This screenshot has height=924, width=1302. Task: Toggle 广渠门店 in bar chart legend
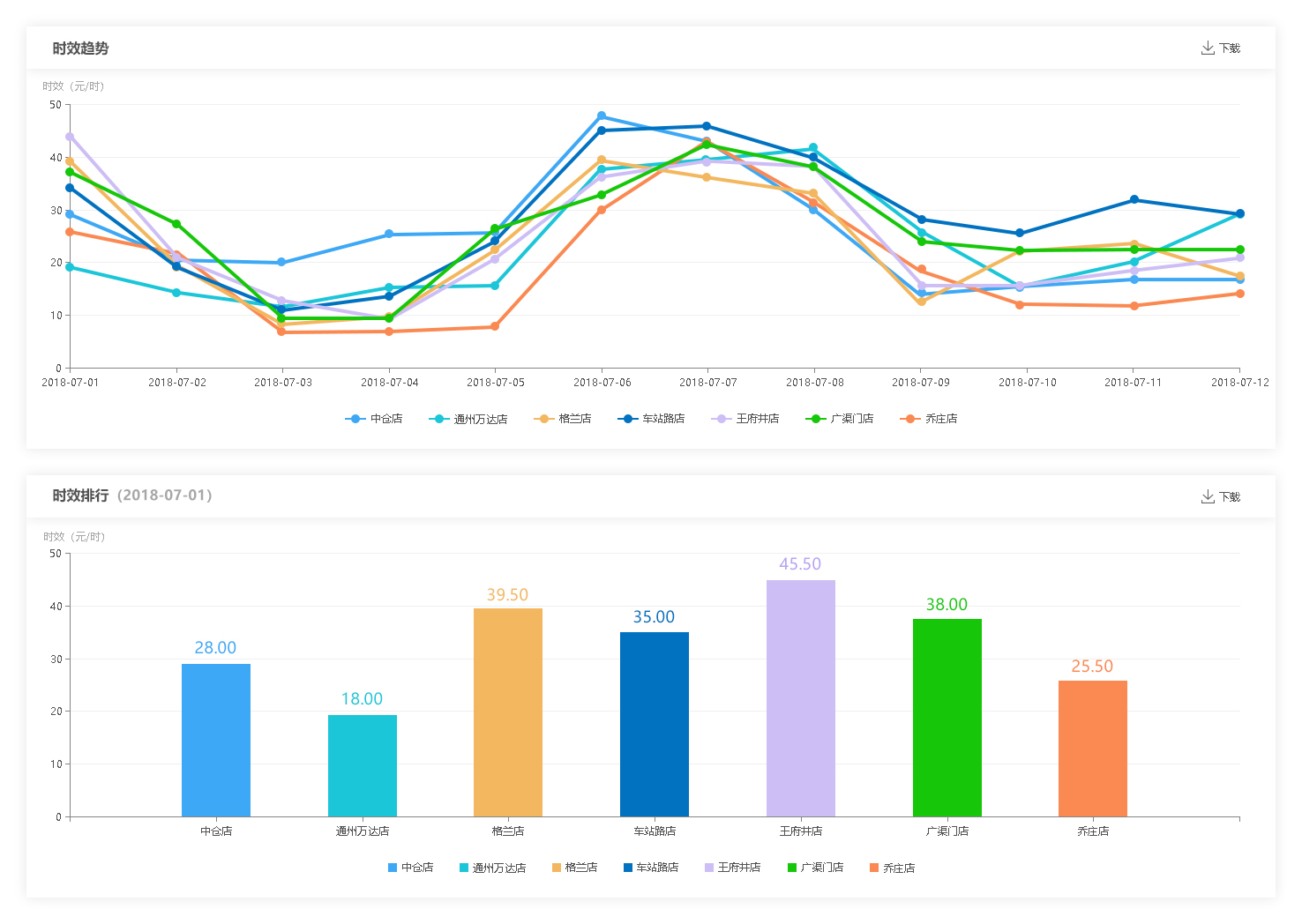click(x=816, y=868)
